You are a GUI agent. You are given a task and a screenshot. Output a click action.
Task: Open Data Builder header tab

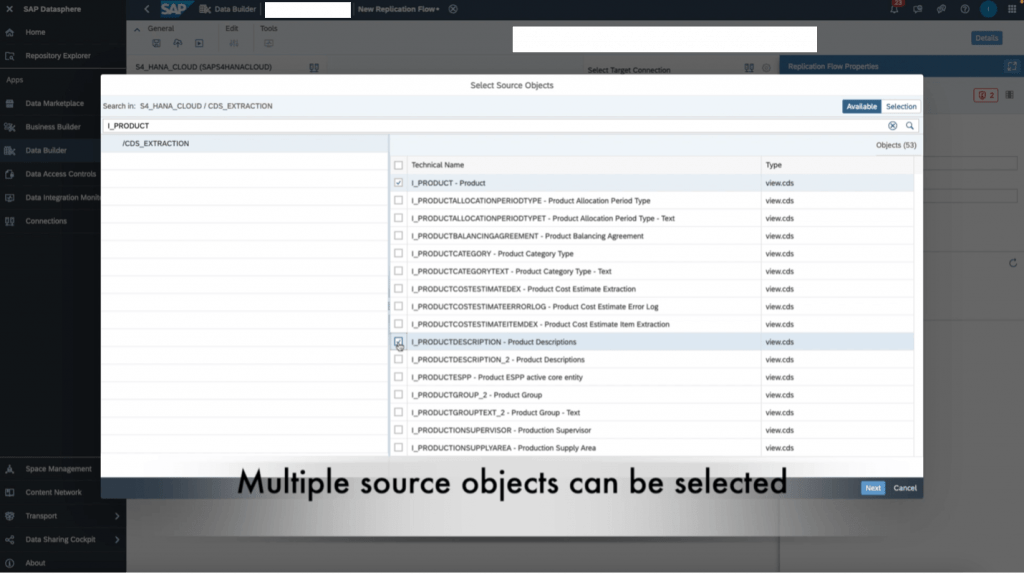pyautogui.click(x=228, y=9)
